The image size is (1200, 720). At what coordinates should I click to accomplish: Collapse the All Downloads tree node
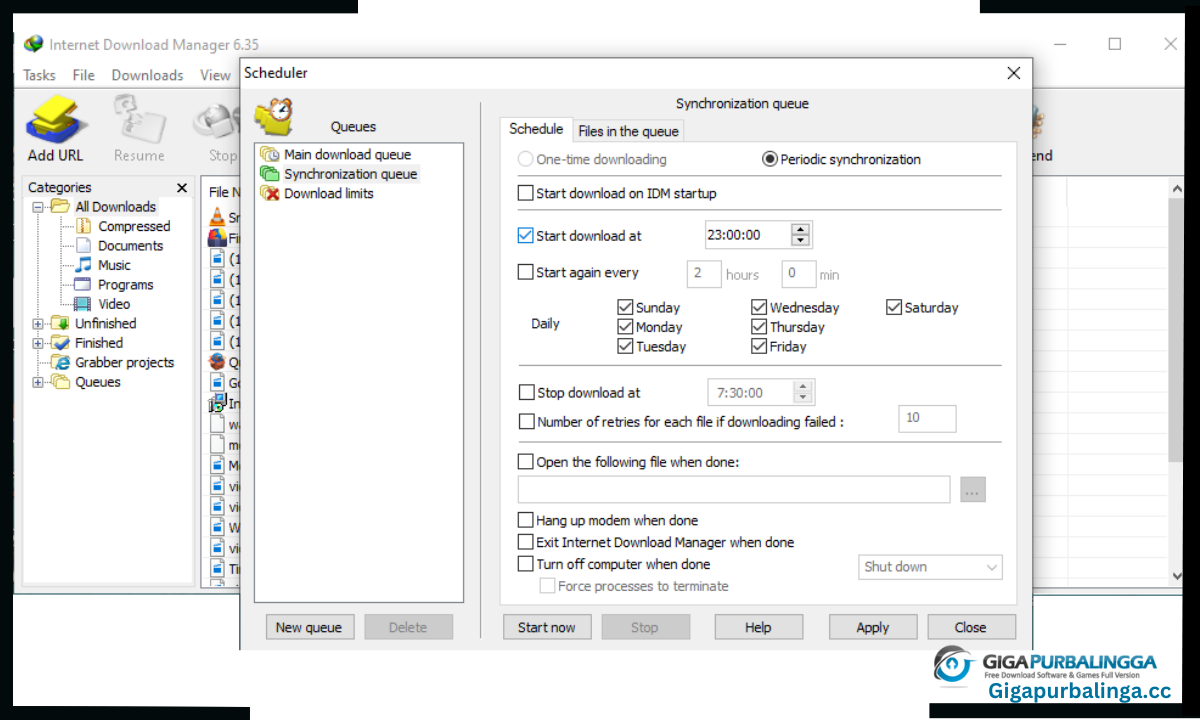point(38,207)
